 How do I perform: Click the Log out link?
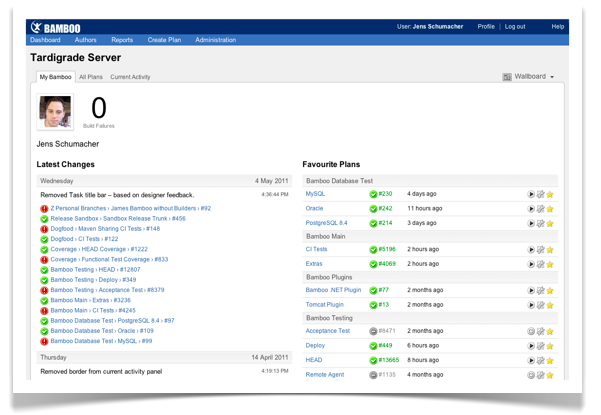coord(515,26)
